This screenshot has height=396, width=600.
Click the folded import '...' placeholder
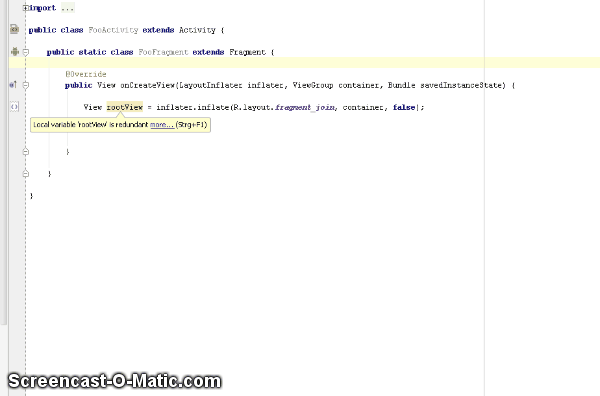tap(68, 8)
